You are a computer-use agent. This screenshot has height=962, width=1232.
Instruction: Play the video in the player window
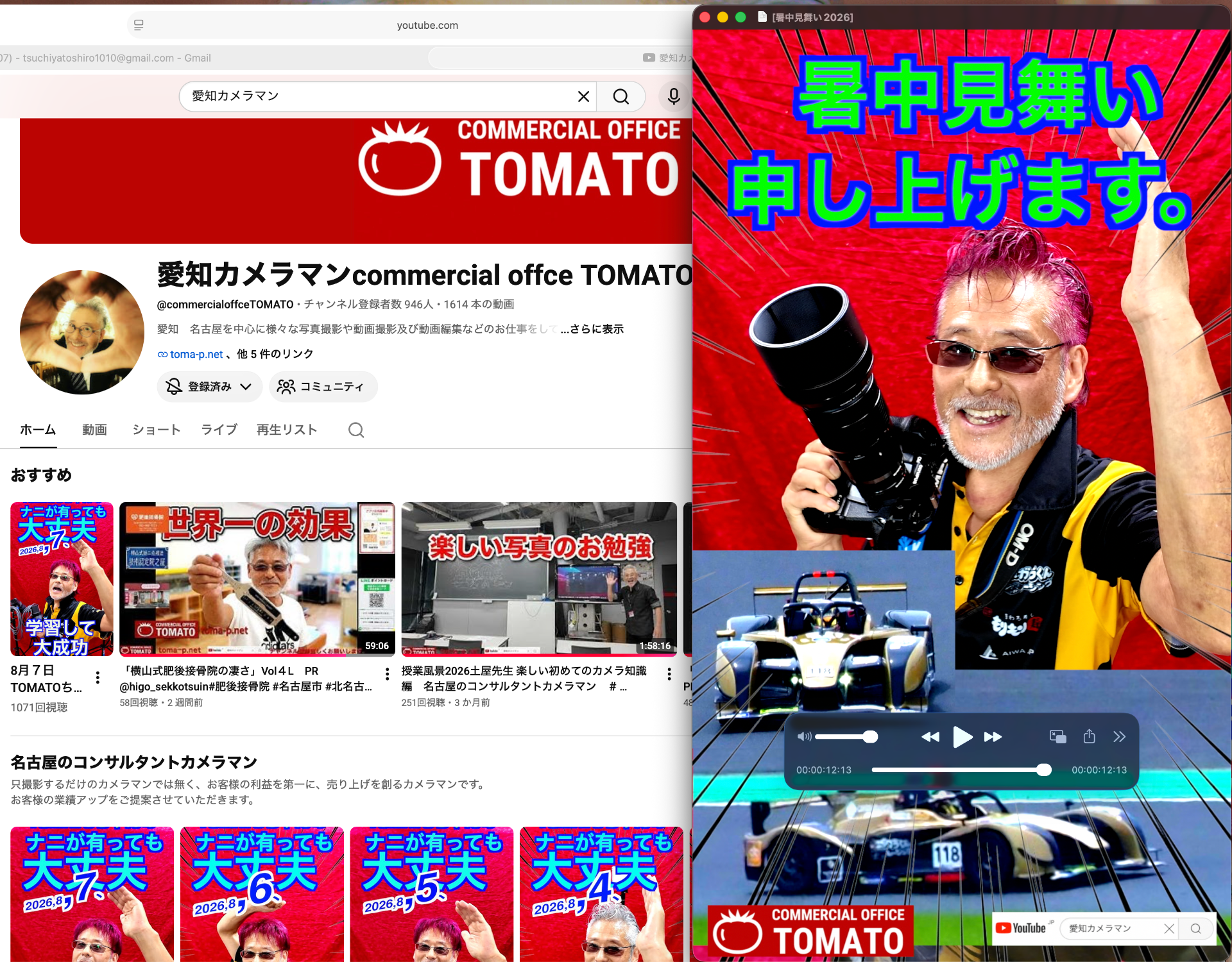pos(962,737)
